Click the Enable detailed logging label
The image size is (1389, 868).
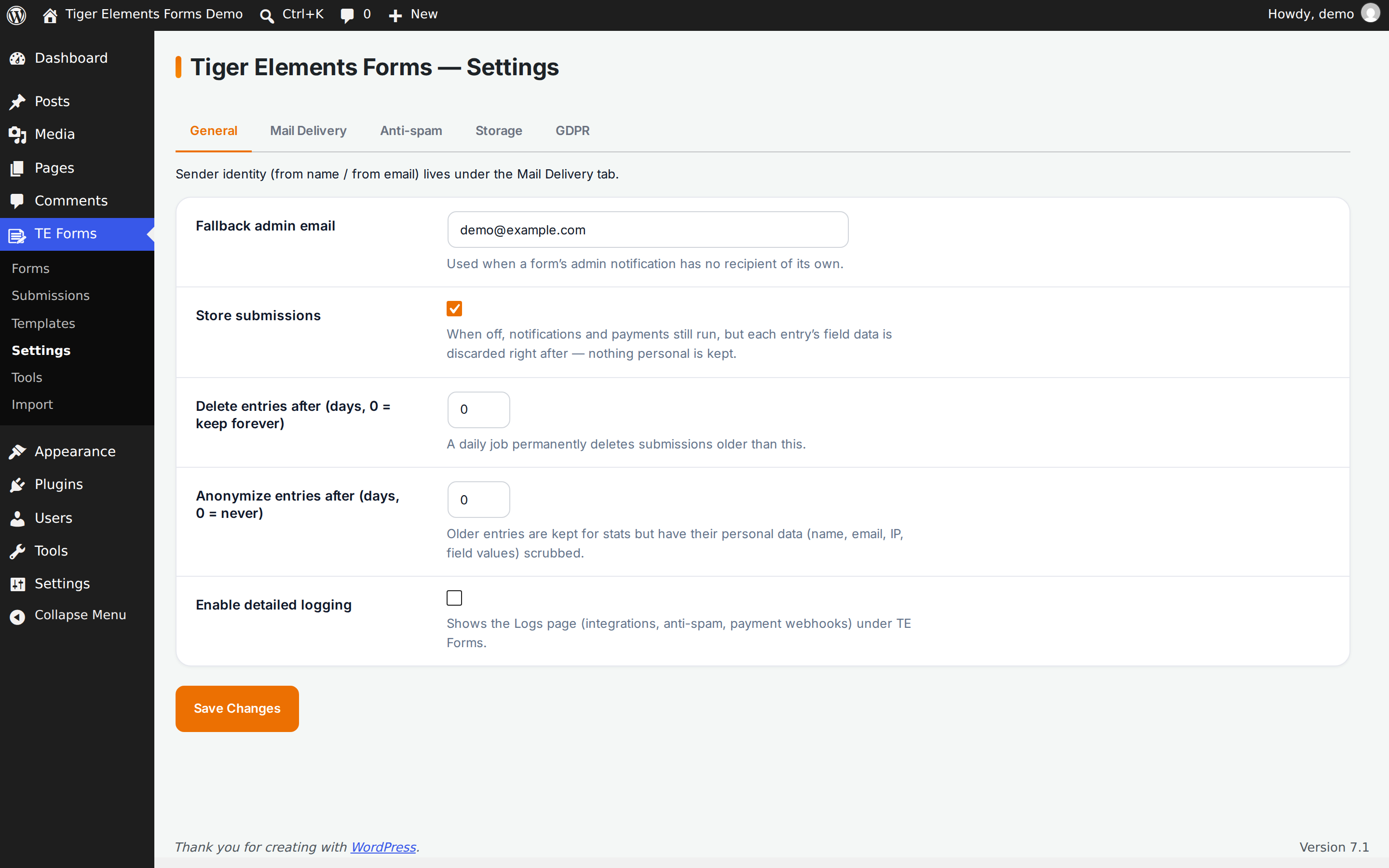[x=274, y=605]
